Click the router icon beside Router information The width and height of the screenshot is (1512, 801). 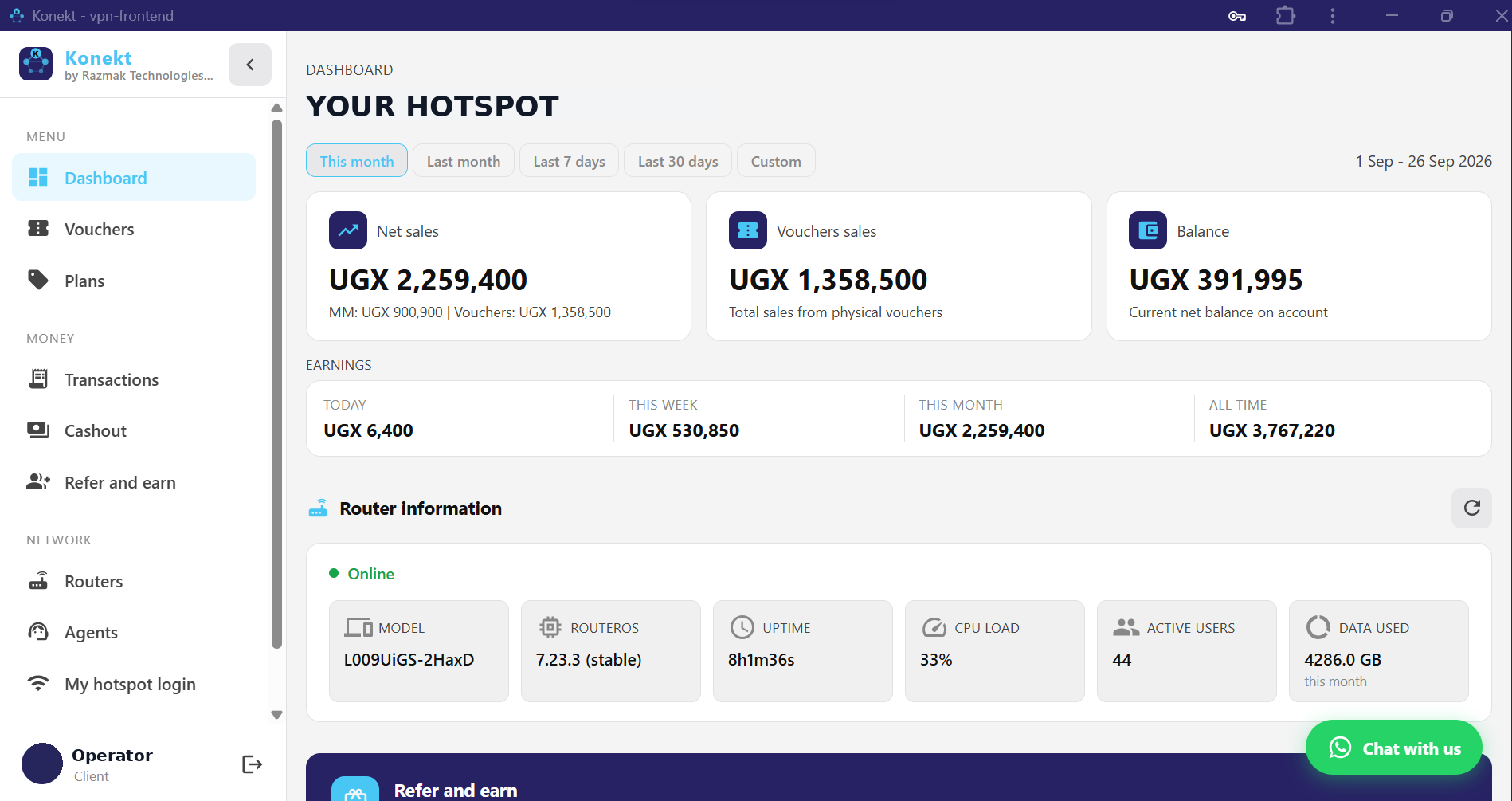coord(318,508)
